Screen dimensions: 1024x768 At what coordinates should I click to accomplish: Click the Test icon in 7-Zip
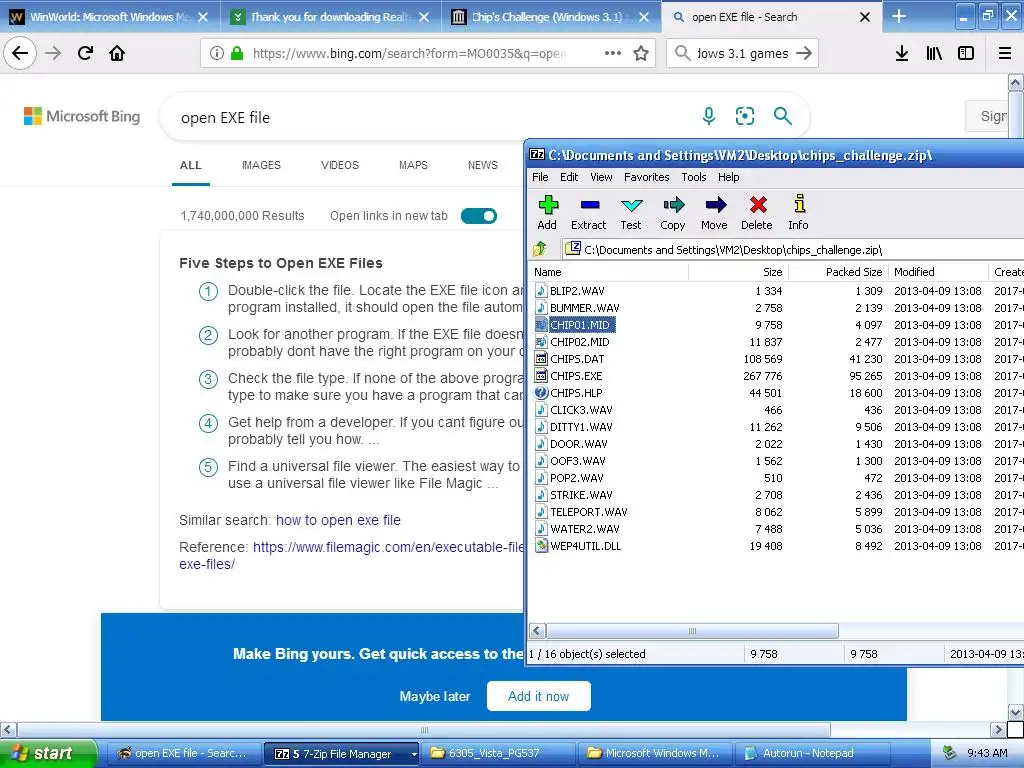pos(631,205)
